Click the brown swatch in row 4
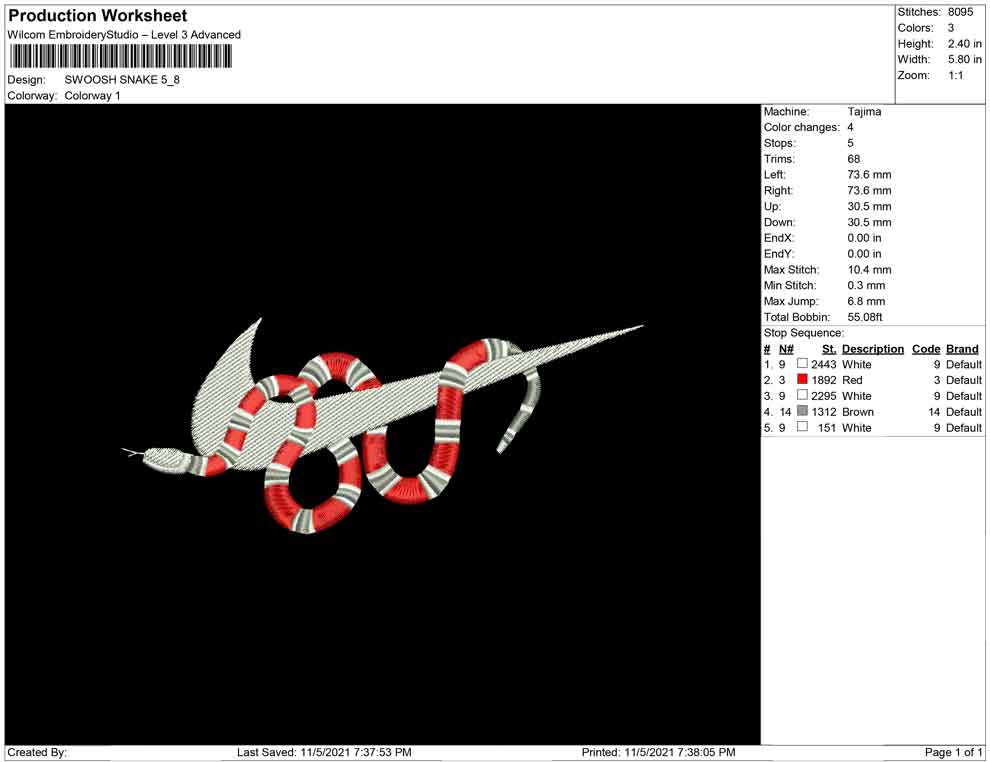This screenshot has height=762, width=990. pyautogui.click(x=802, y=411)
